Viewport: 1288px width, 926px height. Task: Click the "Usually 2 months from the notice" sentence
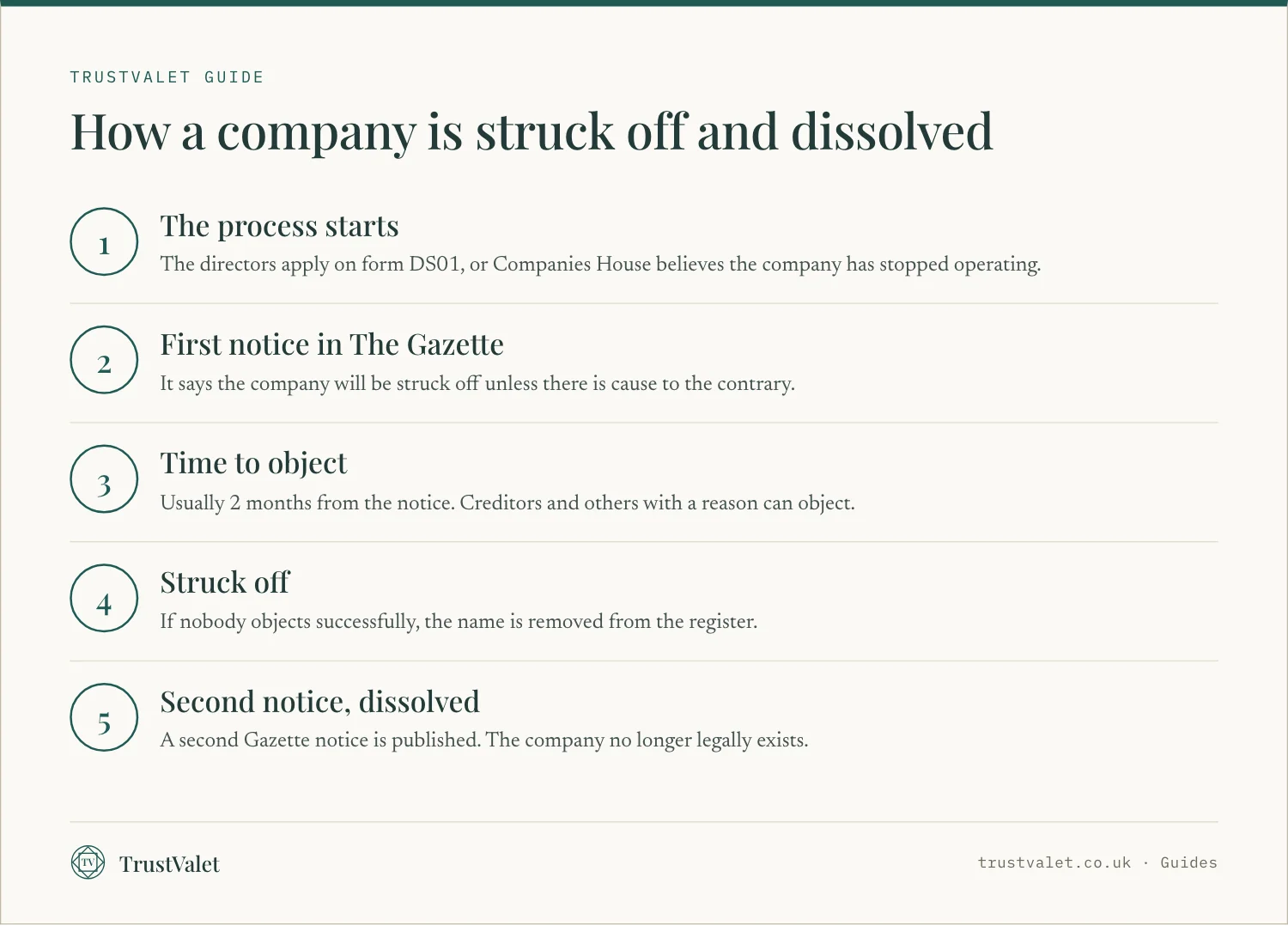coord(507,503)
